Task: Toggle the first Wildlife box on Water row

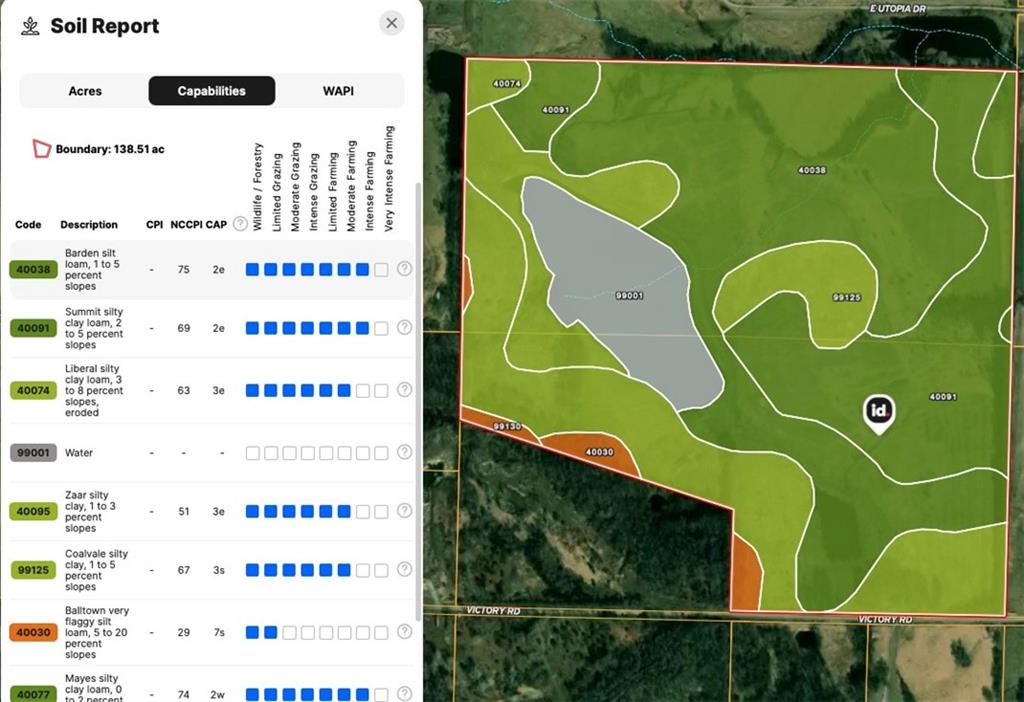Action: (253, 453)
